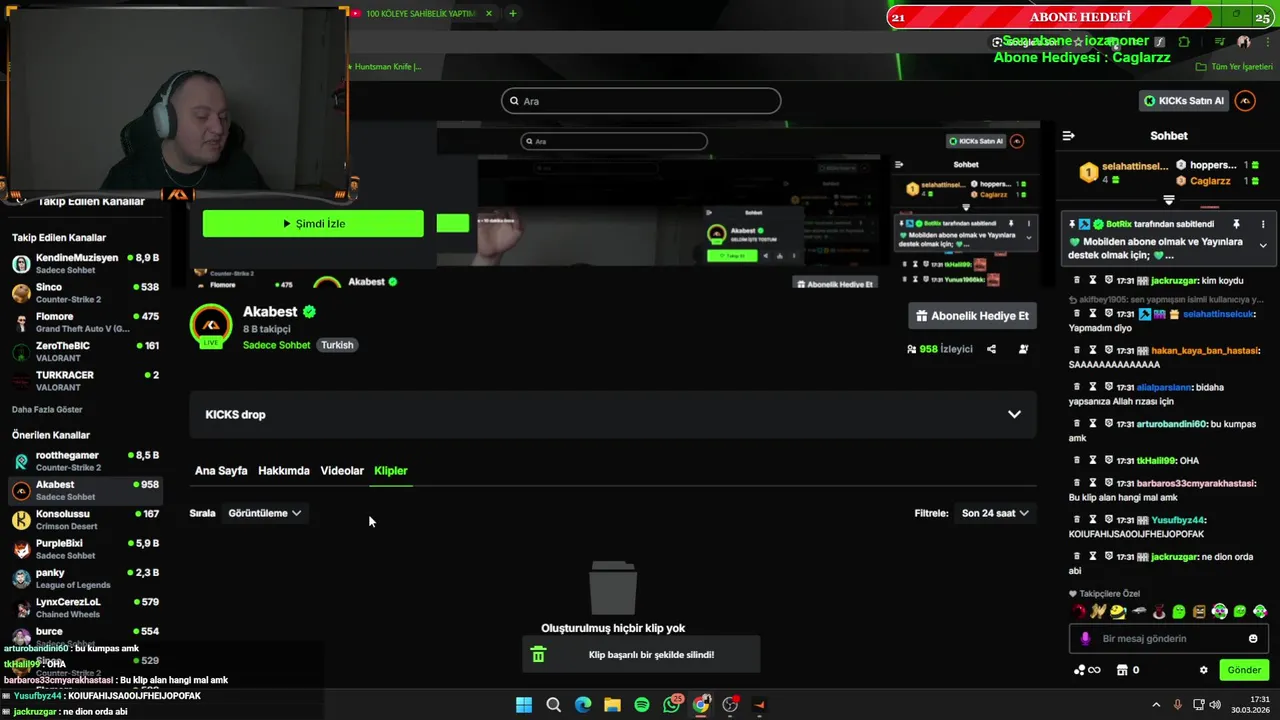
Task: Ban hakan_kaya_ban_hastasi using shield icon
Action: click(1109, 350)
